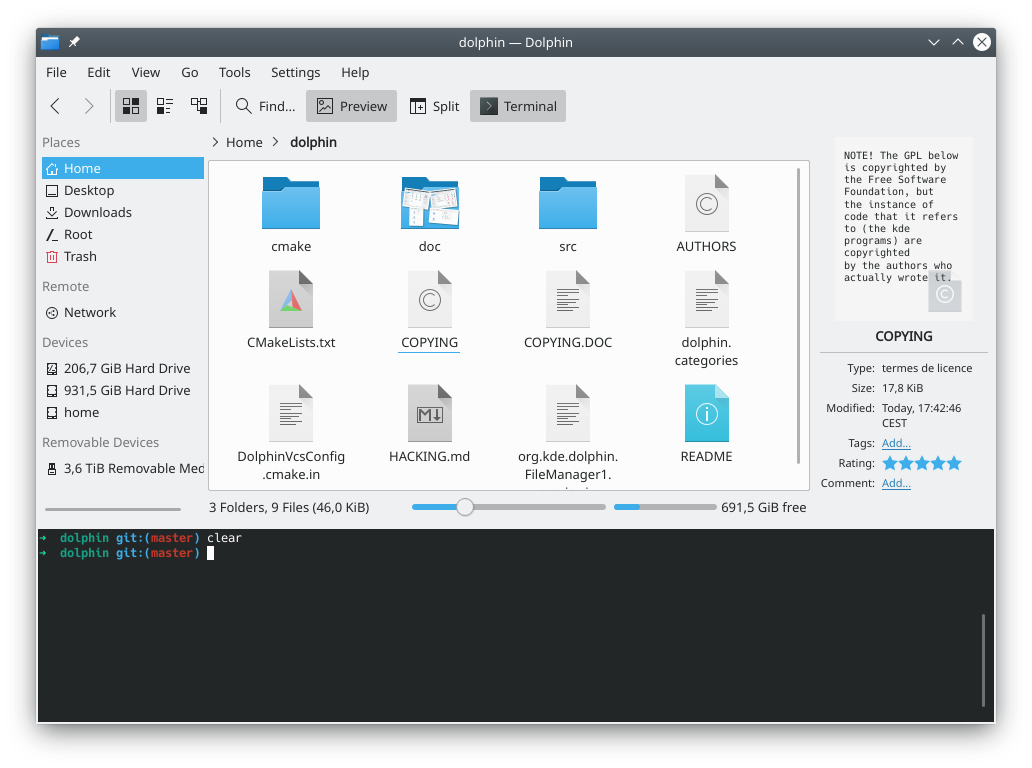Open the Help menu

[x=355, y=72]
